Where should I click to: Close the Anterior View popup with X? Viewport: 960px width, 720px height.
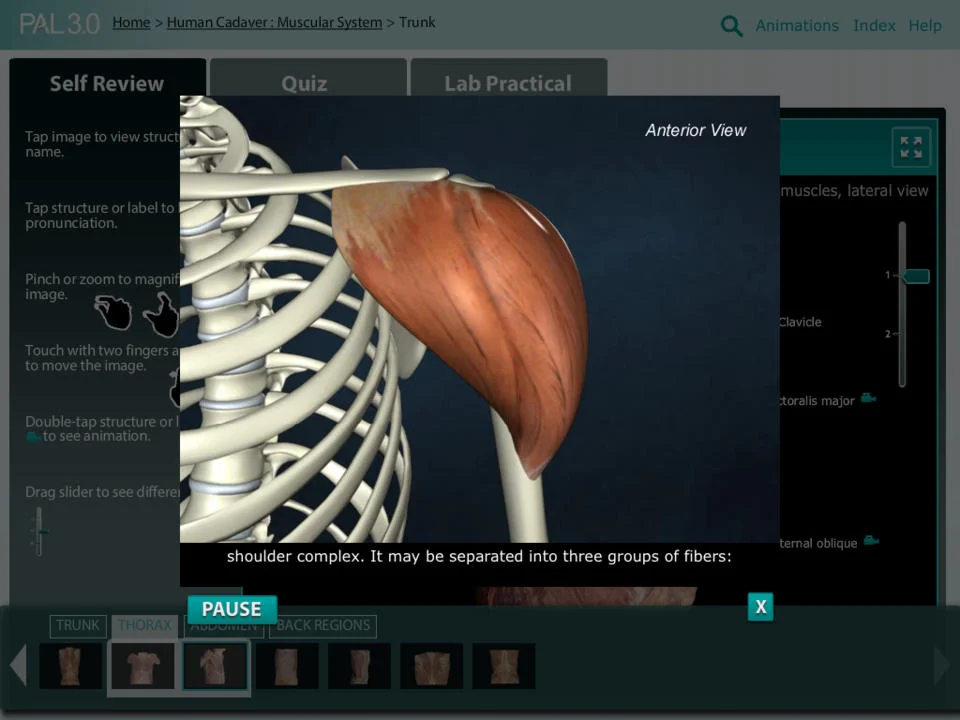point(760,606)
